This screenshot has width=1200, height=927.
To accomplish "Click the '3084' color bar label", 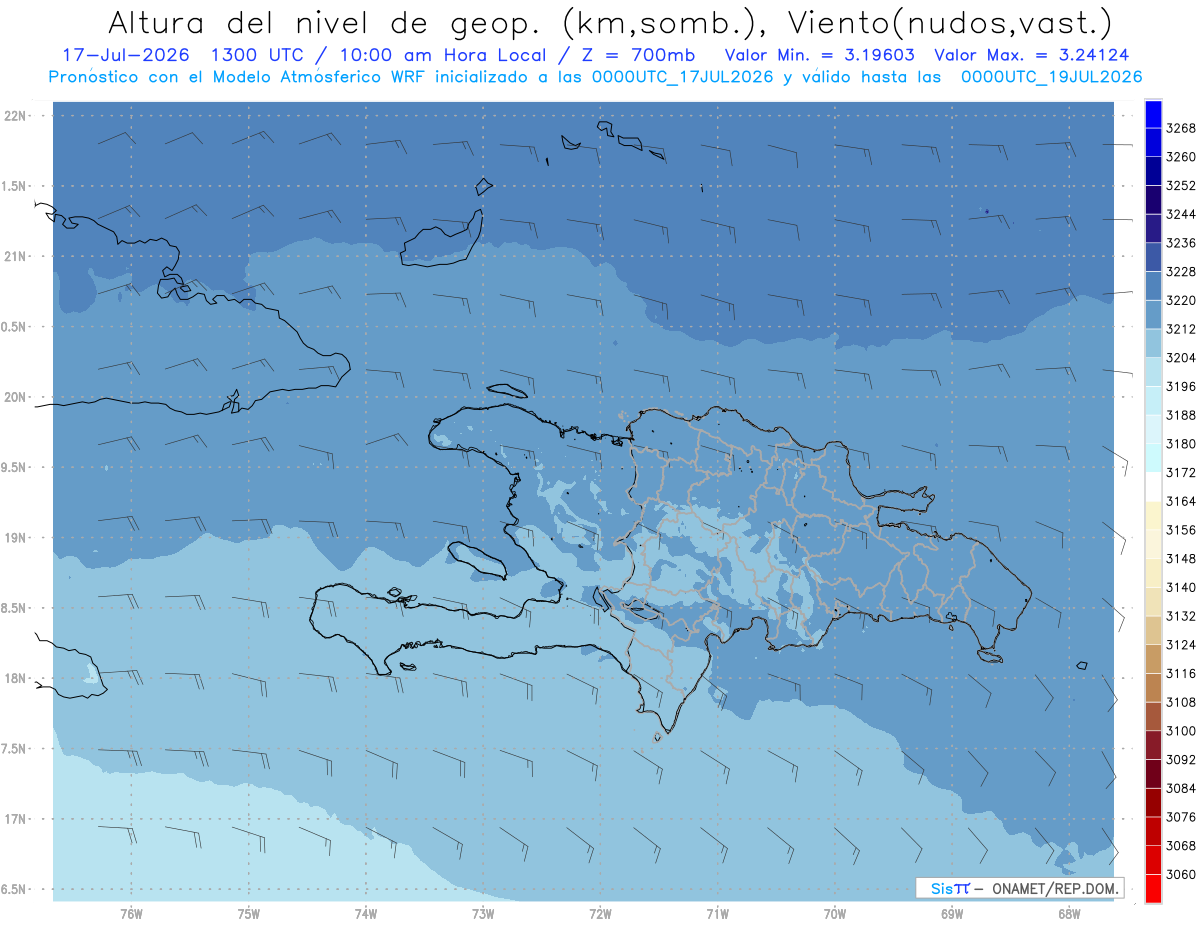I will [1181, 788].
